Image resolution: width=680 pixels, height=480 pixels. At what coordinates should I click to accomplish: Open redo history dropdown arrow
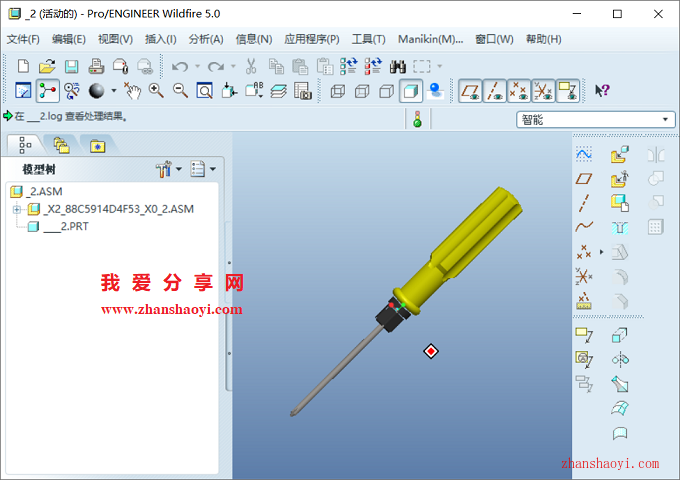pos(233,66)
